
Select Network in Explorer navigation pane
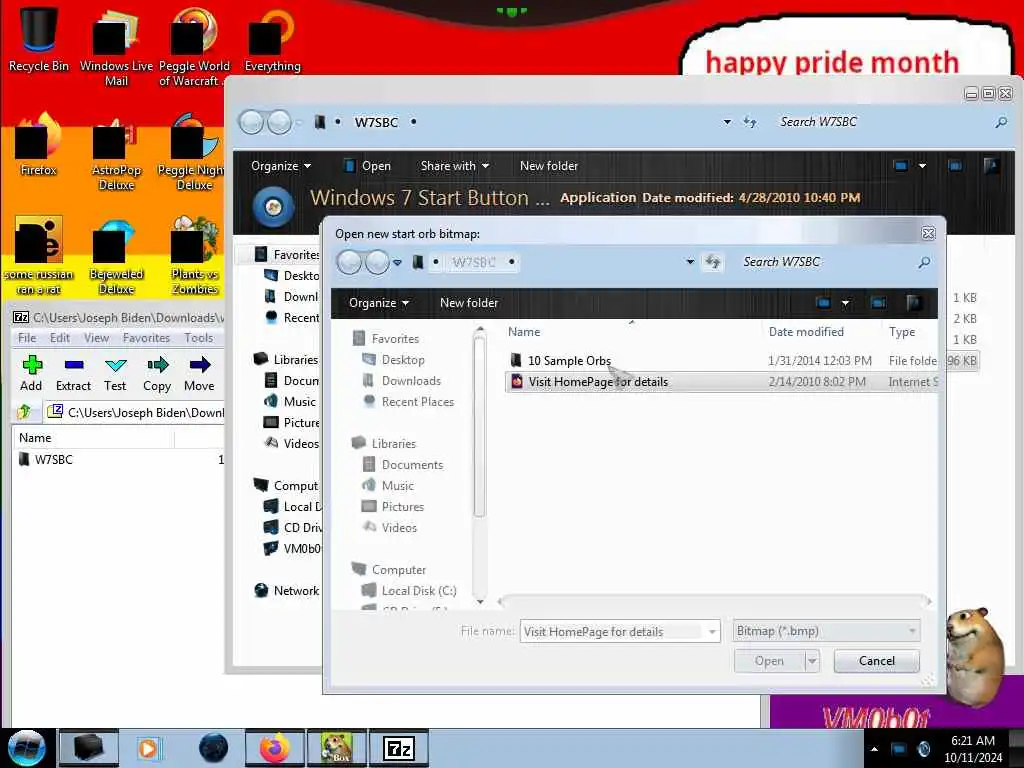(286, 590)
